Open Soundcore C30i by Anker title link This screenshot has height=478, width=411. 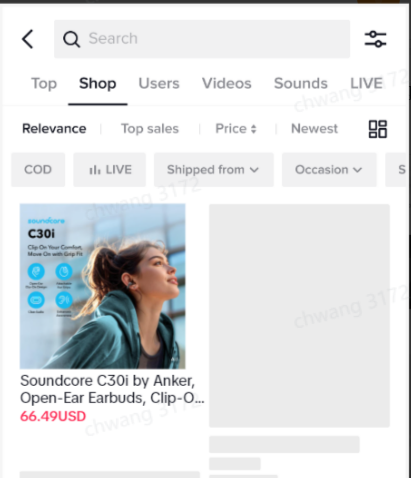pos(112,389)
